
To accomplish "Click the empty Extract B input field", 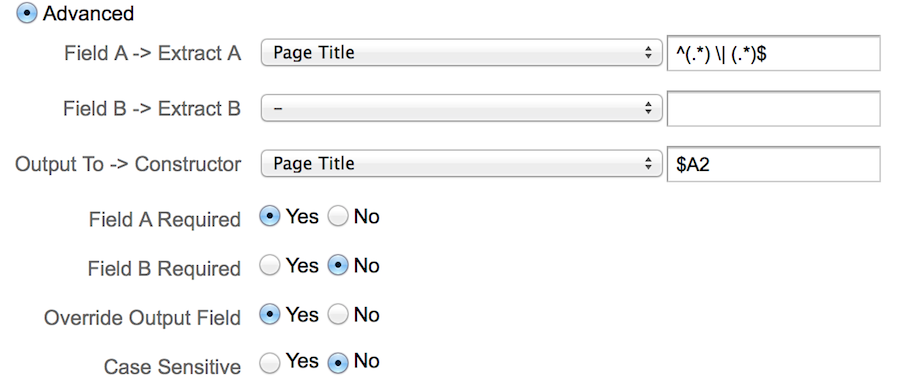I will click(773, 109).
